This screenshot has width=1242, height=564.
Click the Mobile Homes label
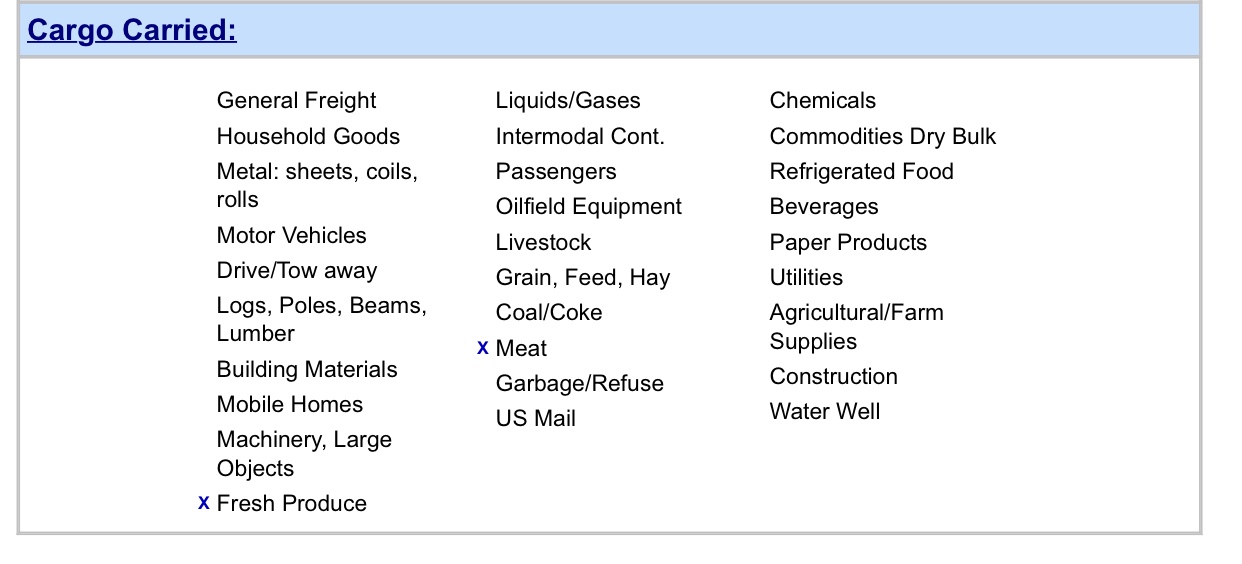pyautogui.click(x=290, y=405)
